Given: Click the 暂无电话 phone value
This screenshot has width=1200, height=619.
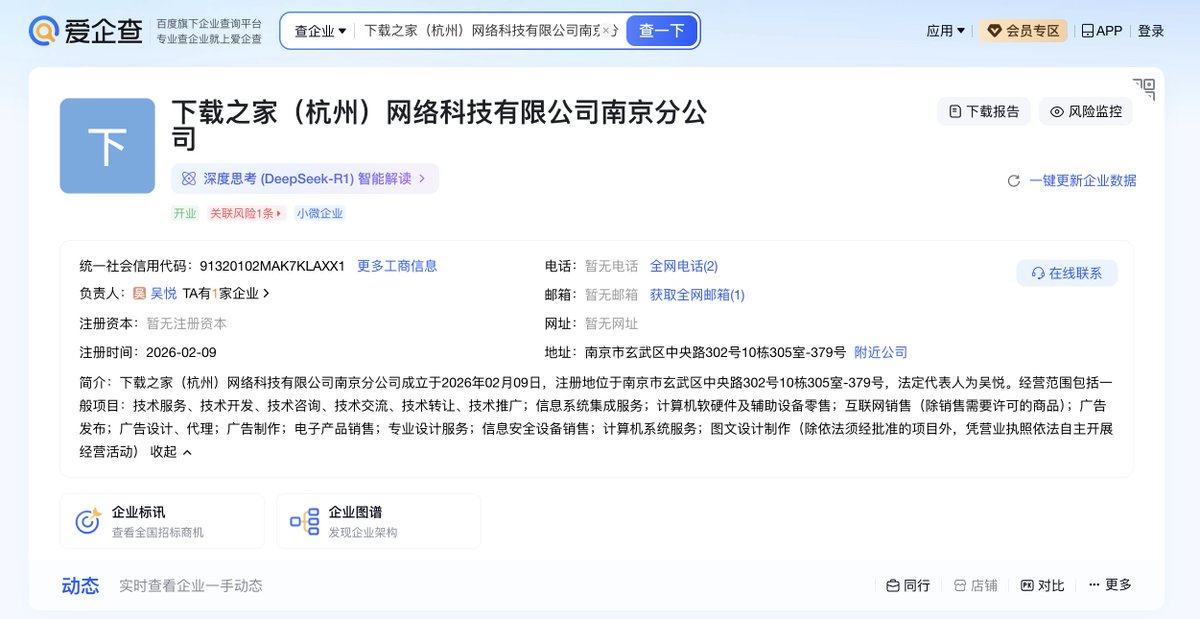Looking at the screenshot, I should (611, 266).
